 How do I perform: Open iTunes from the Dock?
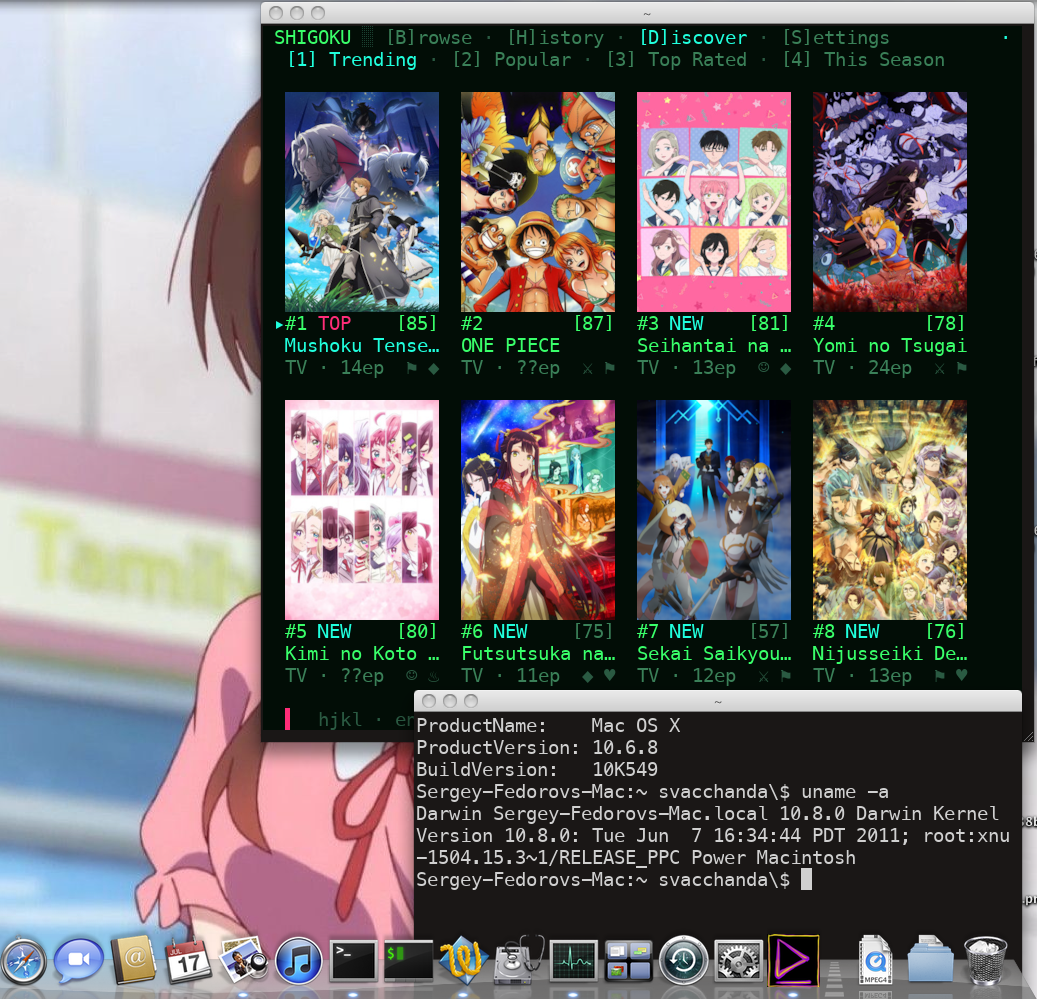tap(298, 961)
